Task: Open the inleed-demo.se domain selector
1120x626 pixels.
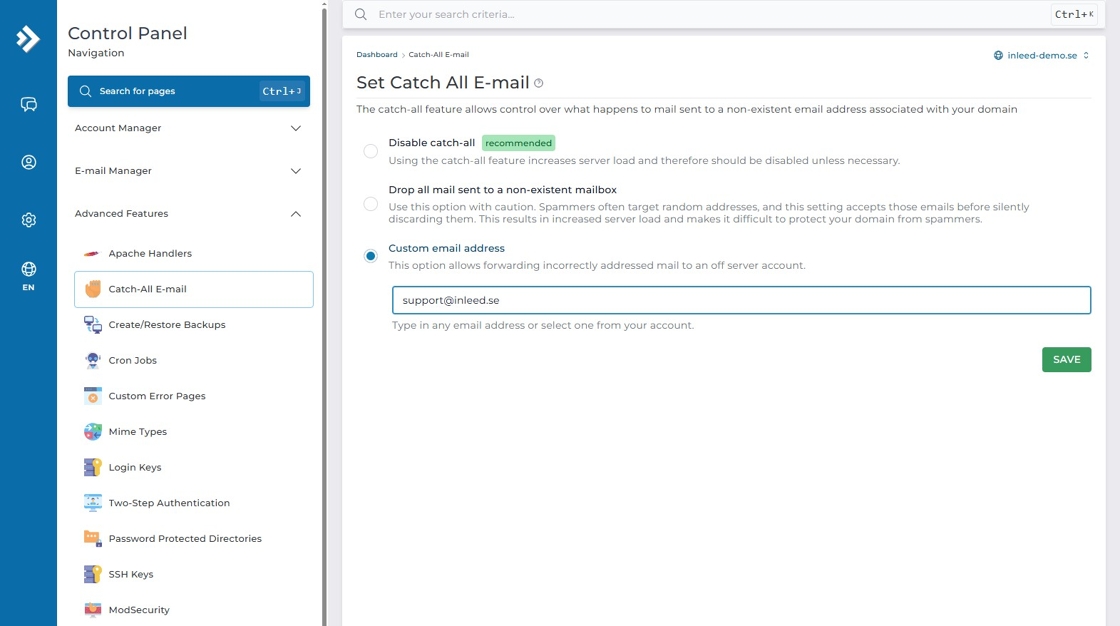Action: 1041,56
